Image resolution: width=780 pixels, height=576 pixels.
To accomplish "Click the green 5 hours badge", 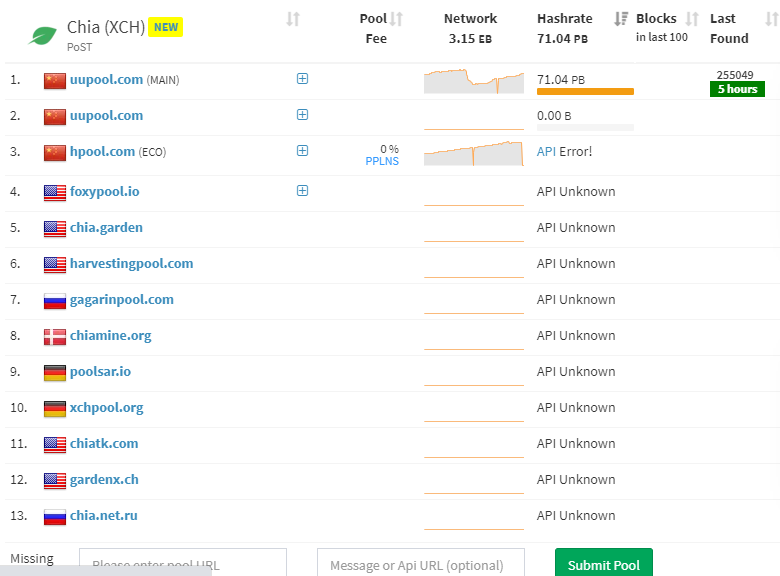I will 737,89.
